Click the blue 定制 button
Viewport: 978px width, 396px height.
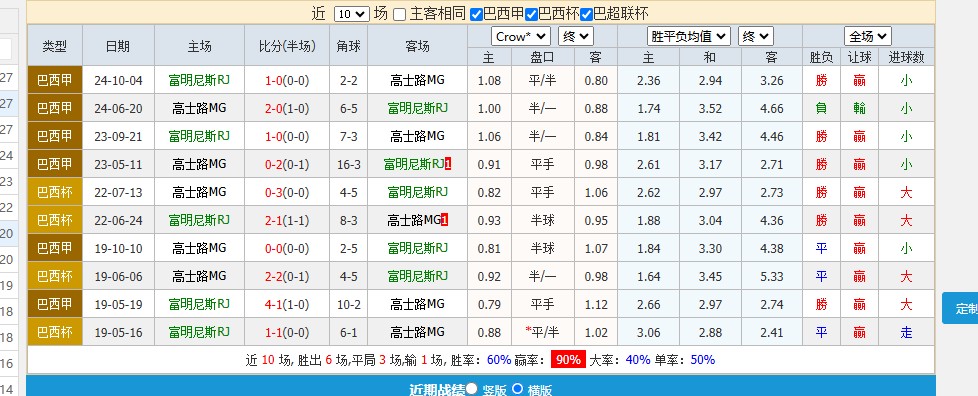(960, 308)
